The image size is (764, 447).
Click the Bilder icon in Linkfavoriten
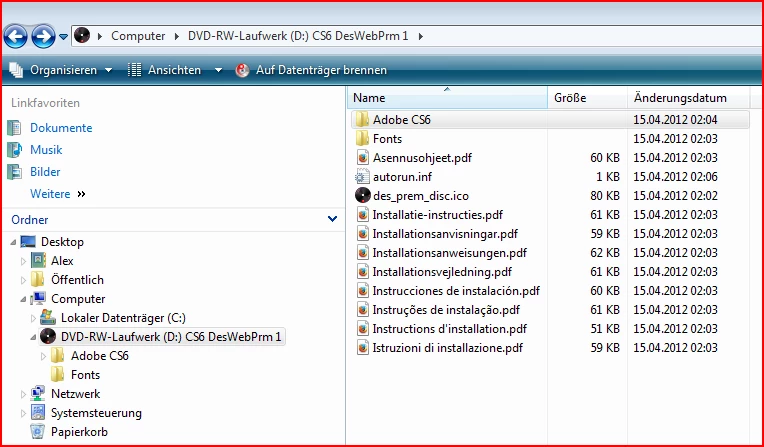coord(14,172)
